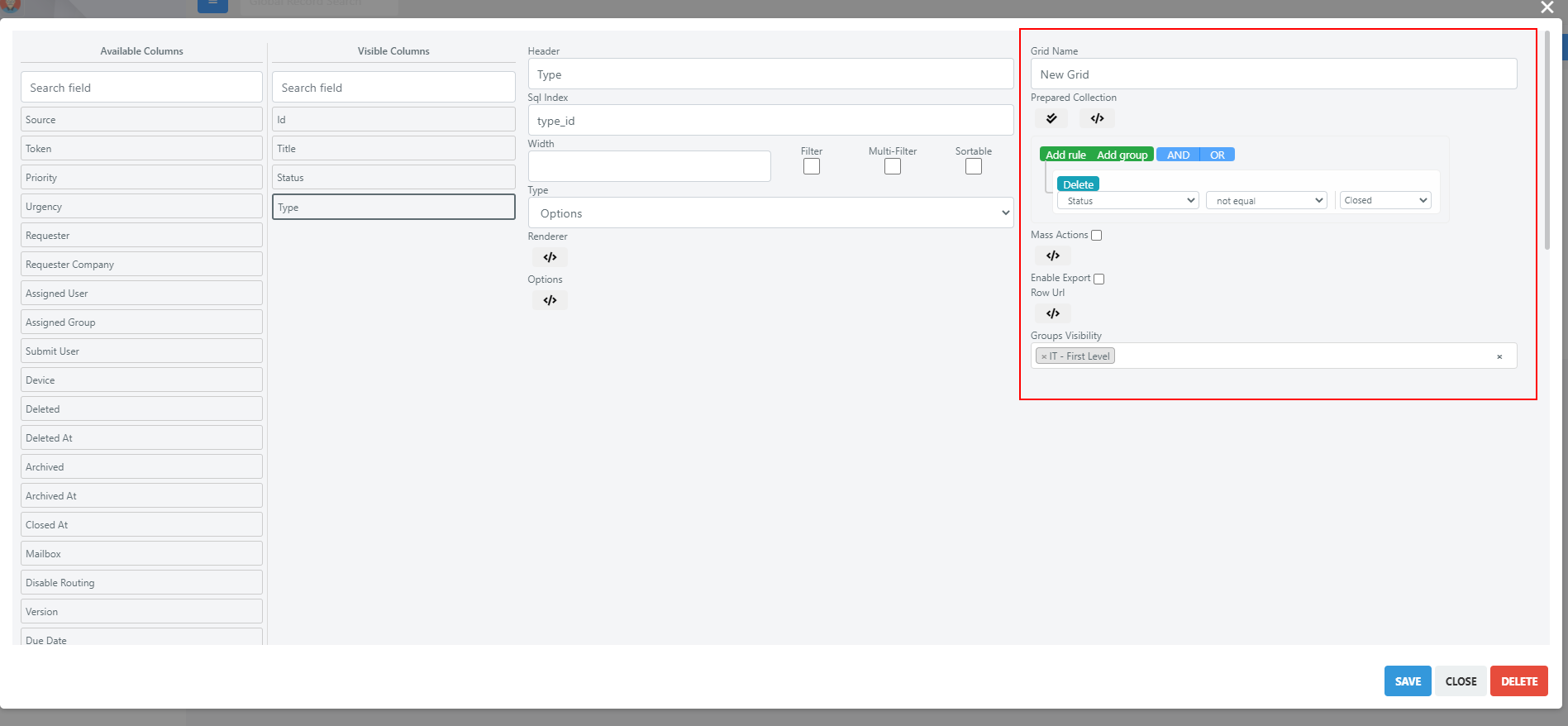Select the Assigned Group column

click(x=141, y=322)
